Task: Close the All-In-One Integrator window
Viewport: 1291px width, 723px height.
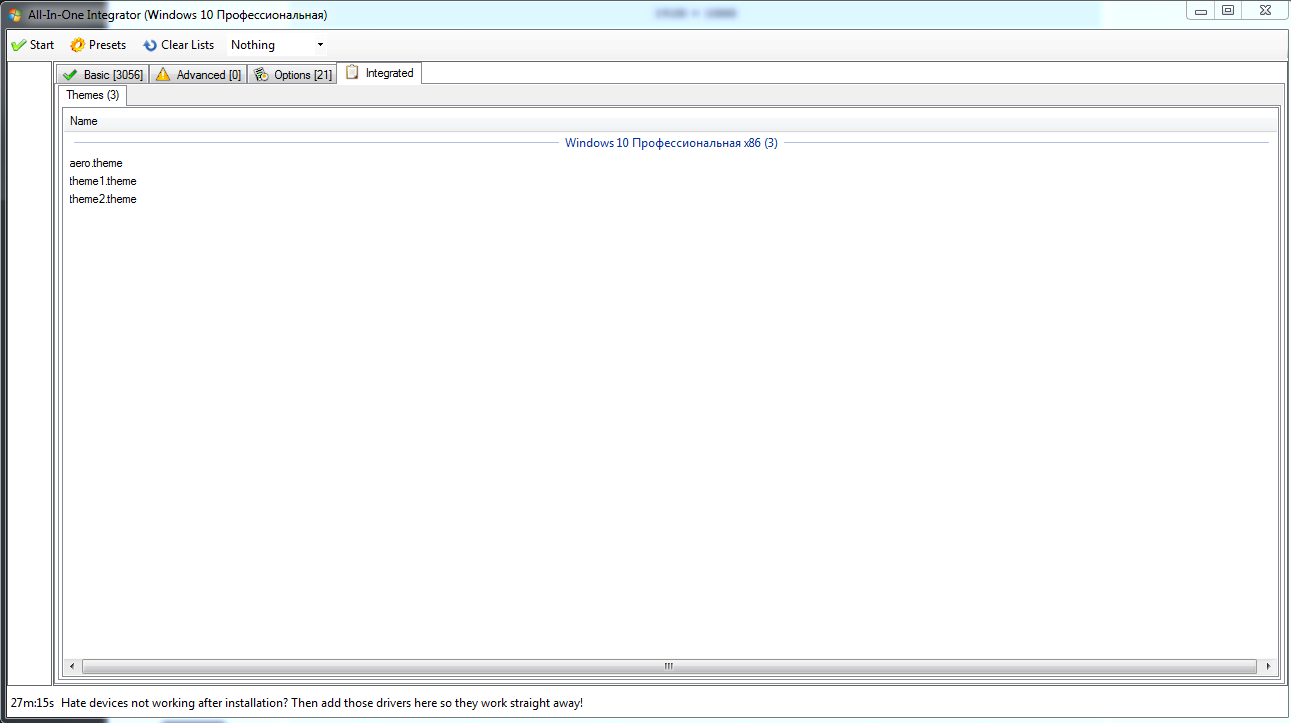Action: coord(1263,10)
